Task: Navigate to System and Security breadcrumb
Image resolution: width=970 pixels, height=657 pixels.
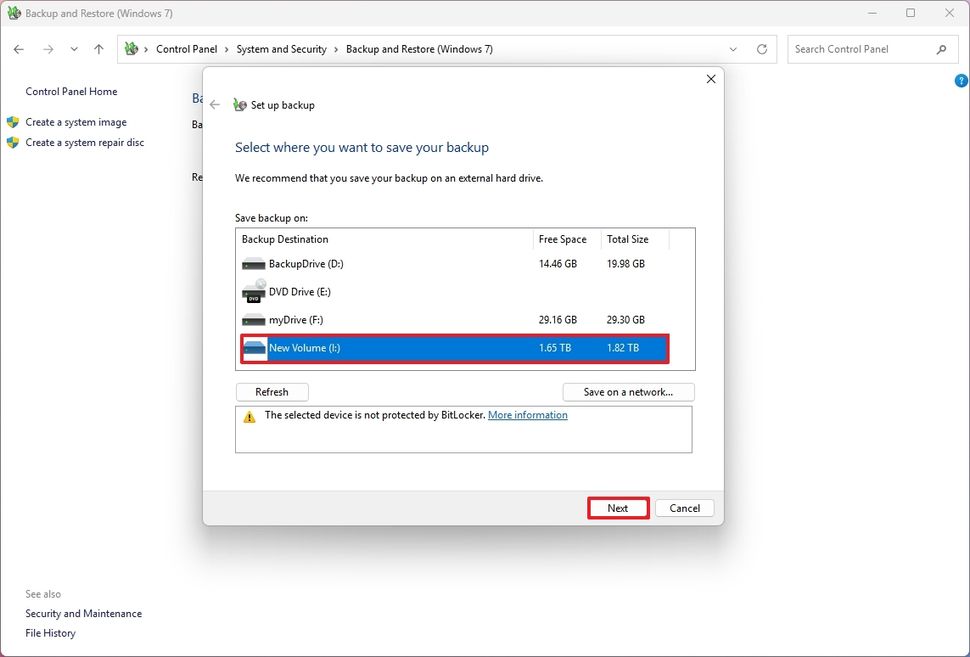Action: pos(281,48)
